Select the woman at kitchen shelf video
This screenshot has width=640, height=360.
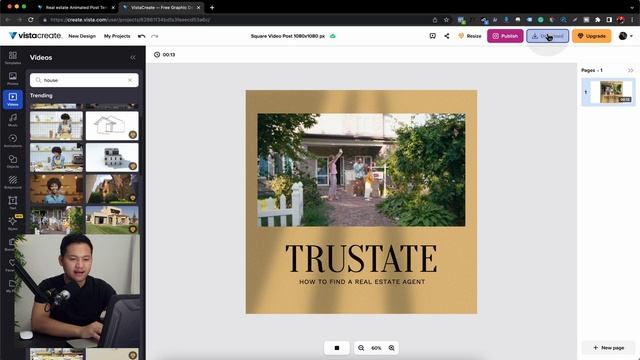coord(56,126)
